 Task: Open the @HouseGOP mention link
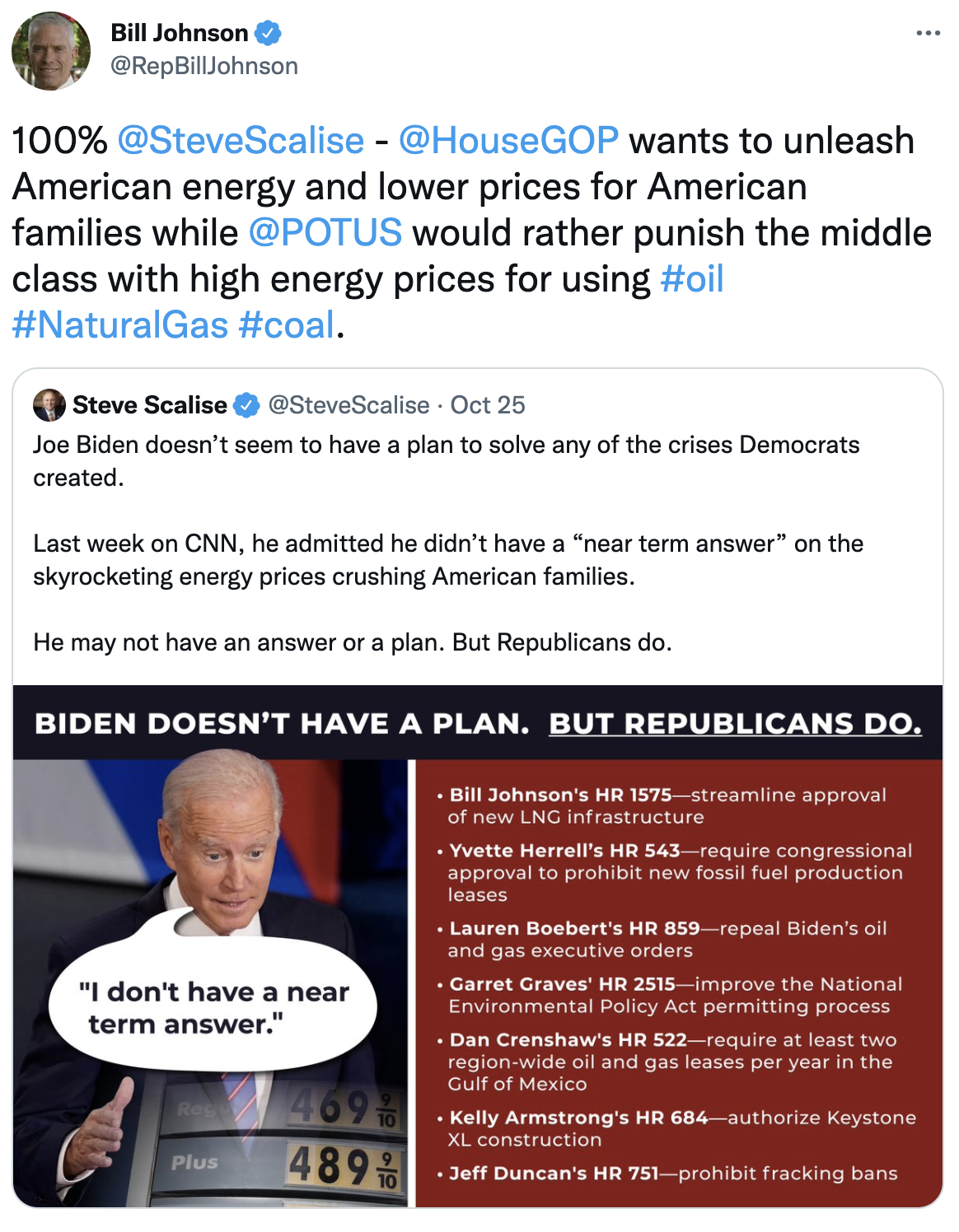pos(508,141)
